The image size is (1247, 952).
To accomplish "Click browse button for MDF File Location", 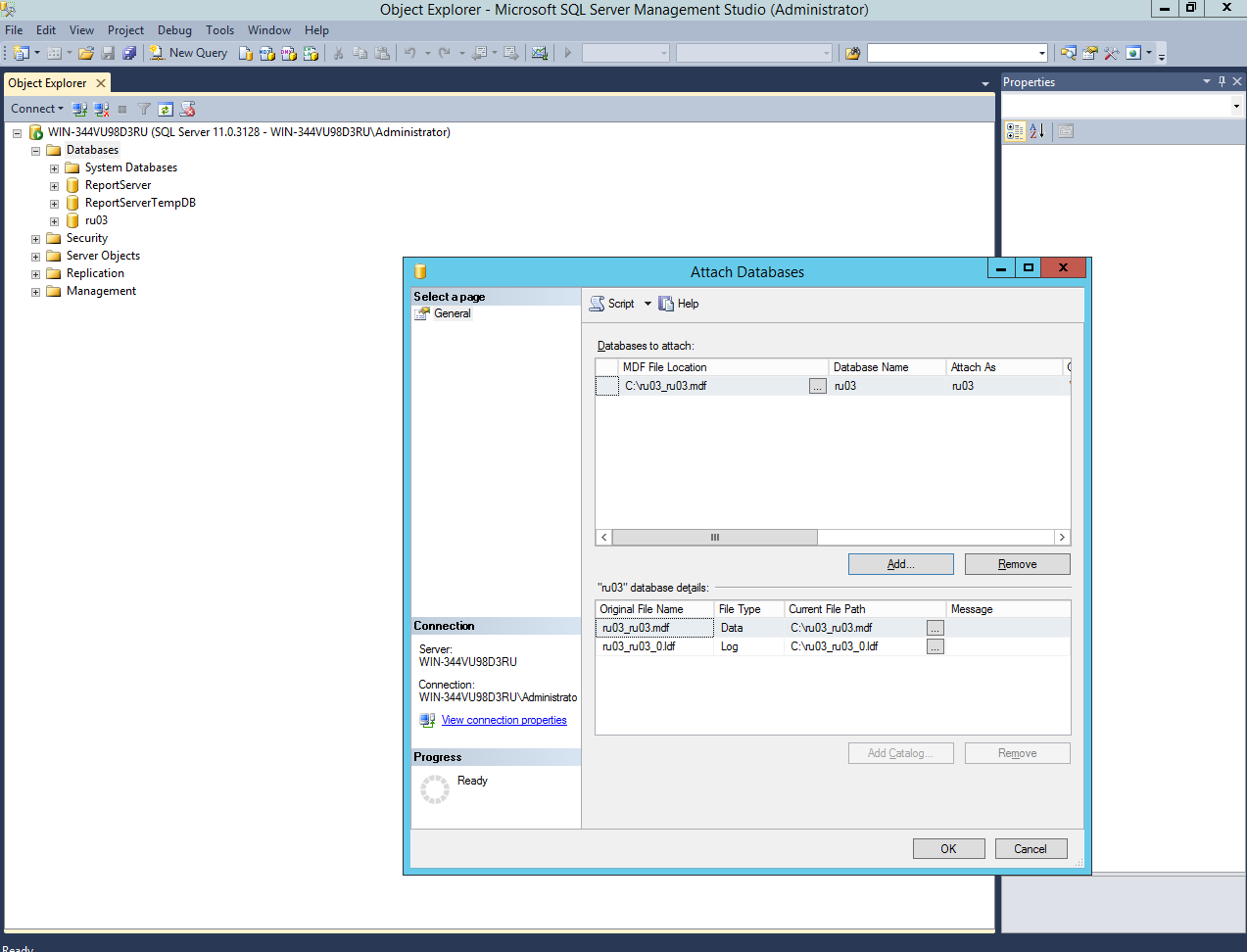I will [x=818, y=387].
